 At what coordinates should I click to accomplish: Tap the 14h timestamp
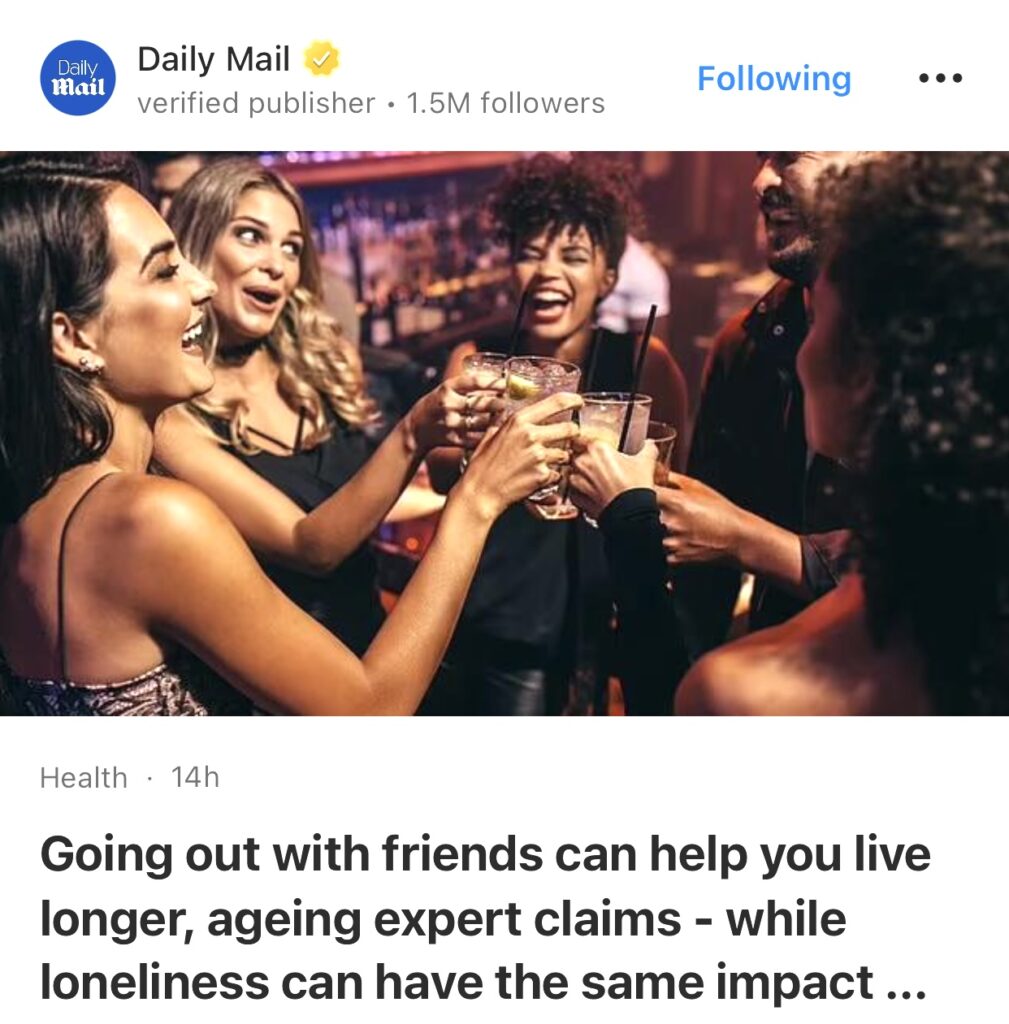[195, 778]
